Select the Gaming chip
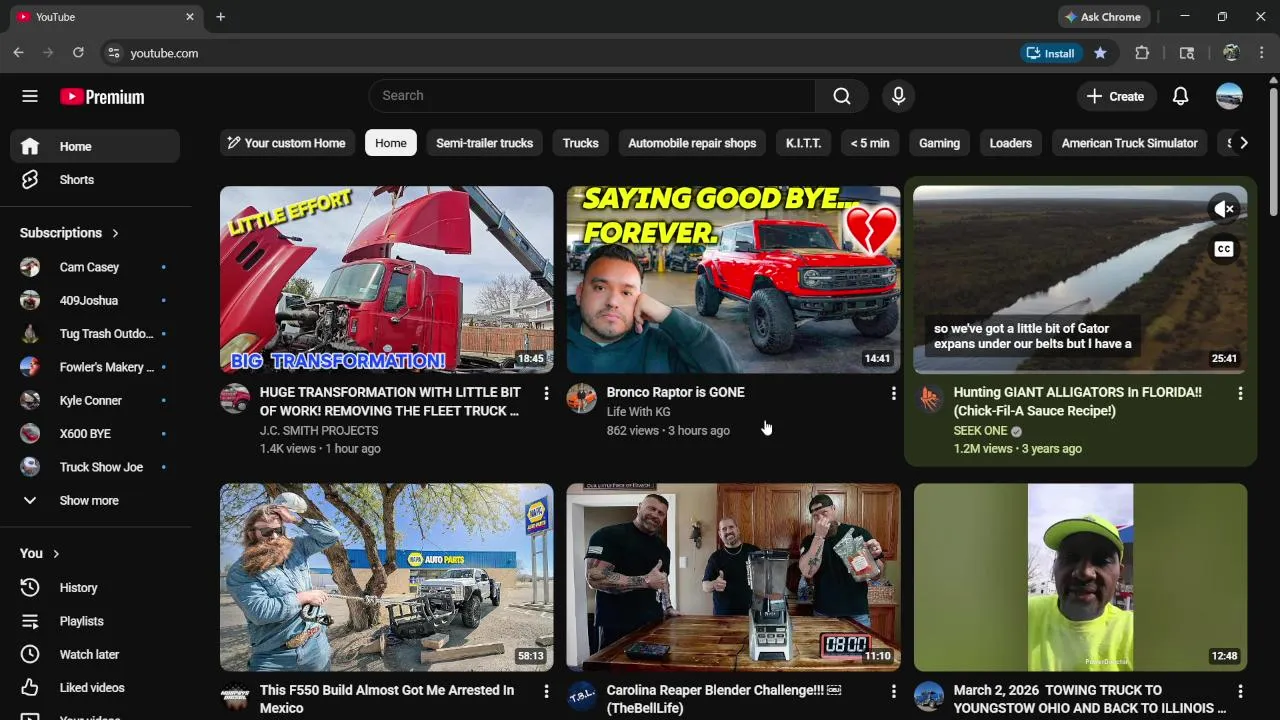Image resolution: width=1280 pixels, height=720 pixels. click(939, 143)
